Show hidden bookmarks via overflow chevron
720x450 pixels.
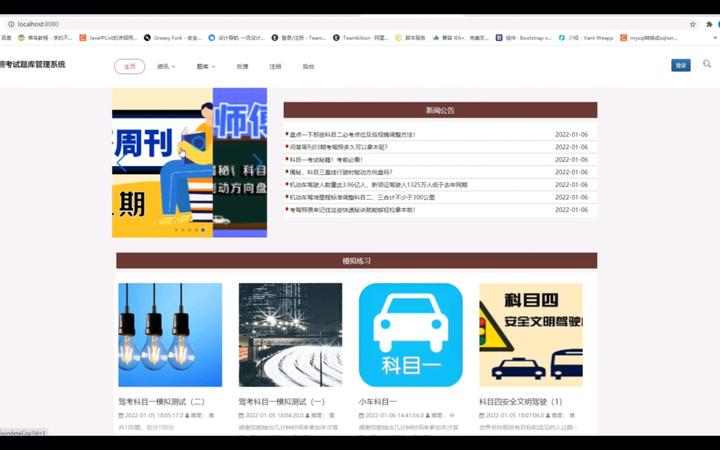point(715,38)
